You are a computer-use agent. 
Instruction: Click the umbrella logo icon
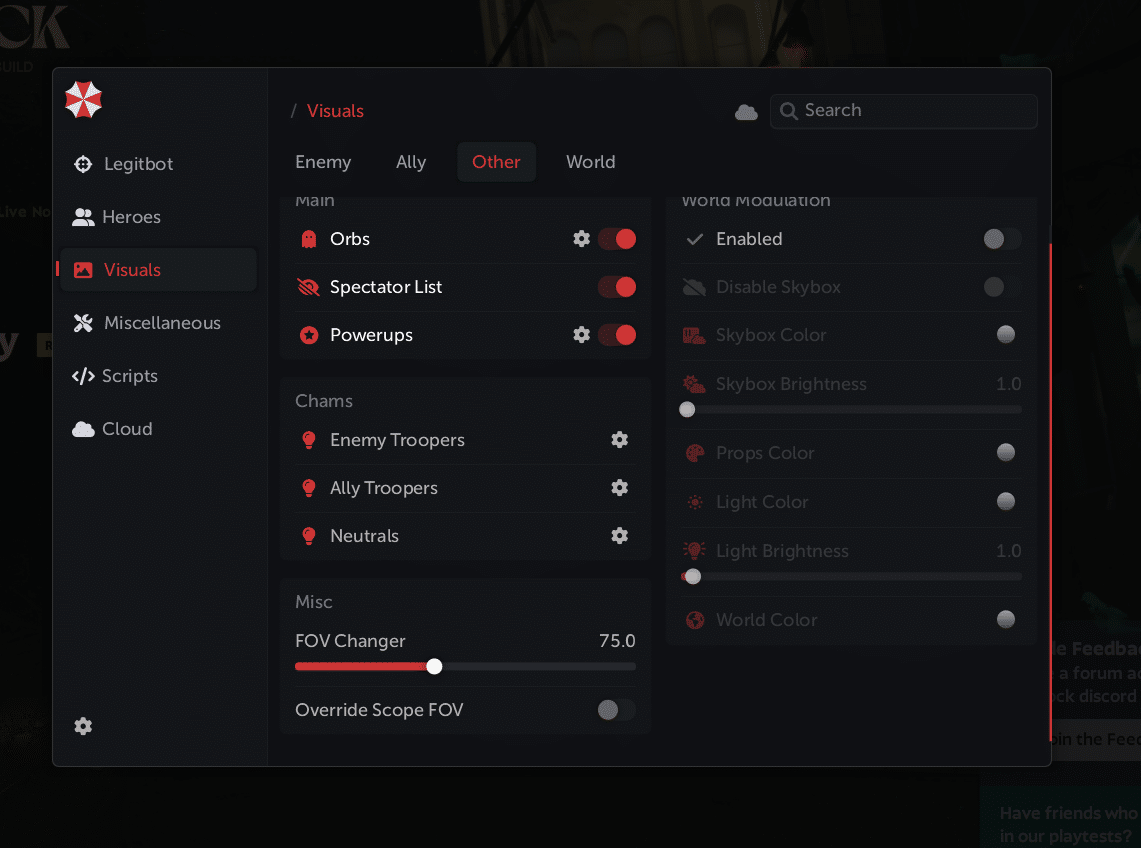pos(84,100)
